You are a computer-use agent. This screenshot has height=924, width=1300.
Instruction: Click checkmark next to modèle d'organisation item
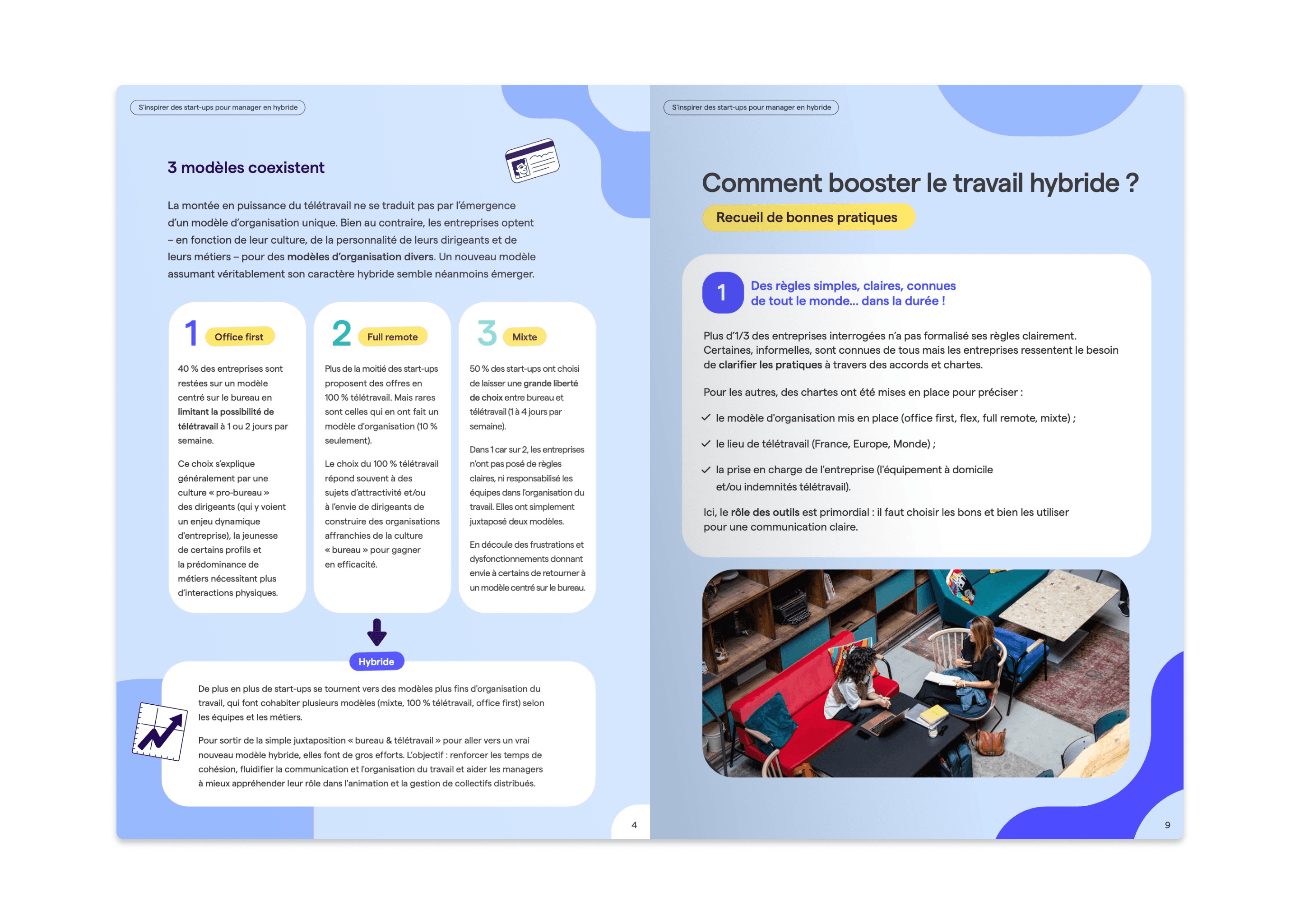706,418
